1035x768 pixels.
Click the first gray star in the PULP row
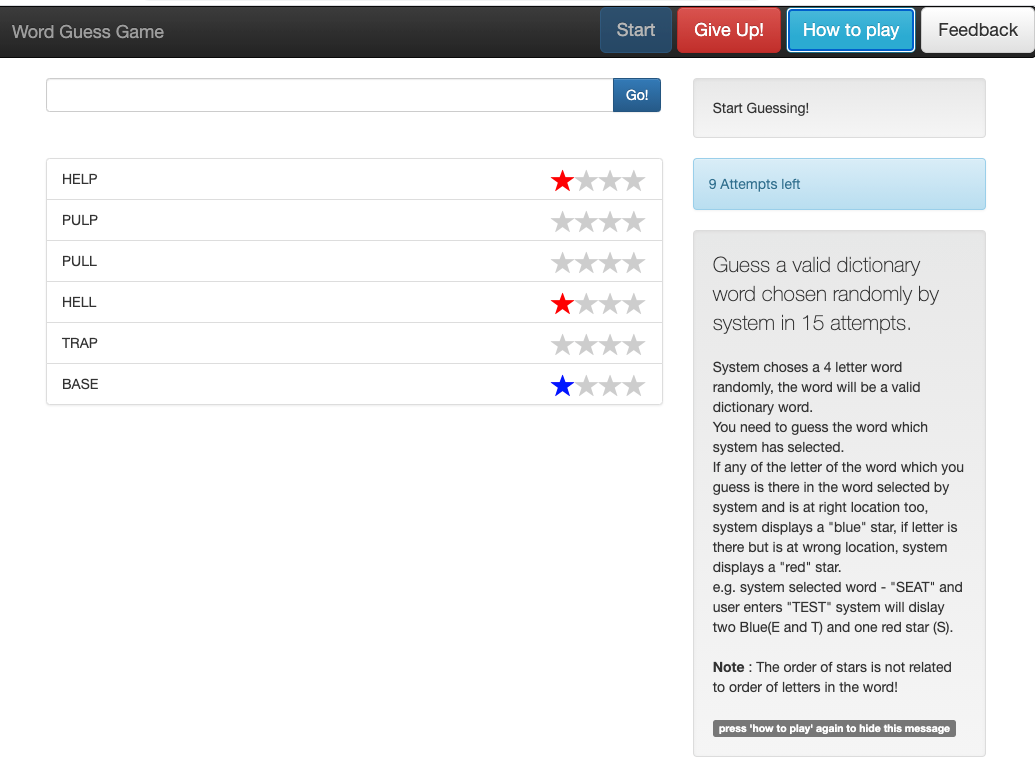tap(562, 222)
